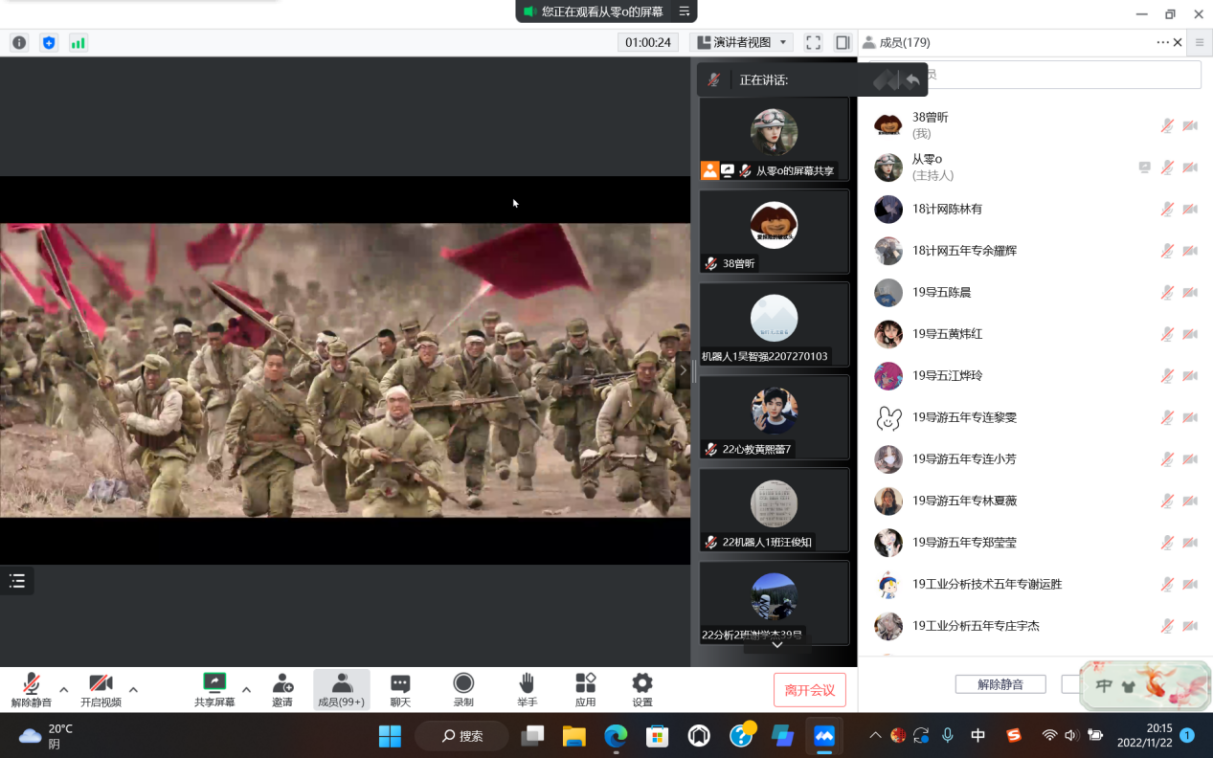The height and width of the screenshot is (758, 1213).
Task: Raise hand using the hand icon
Action: [526, 689]
